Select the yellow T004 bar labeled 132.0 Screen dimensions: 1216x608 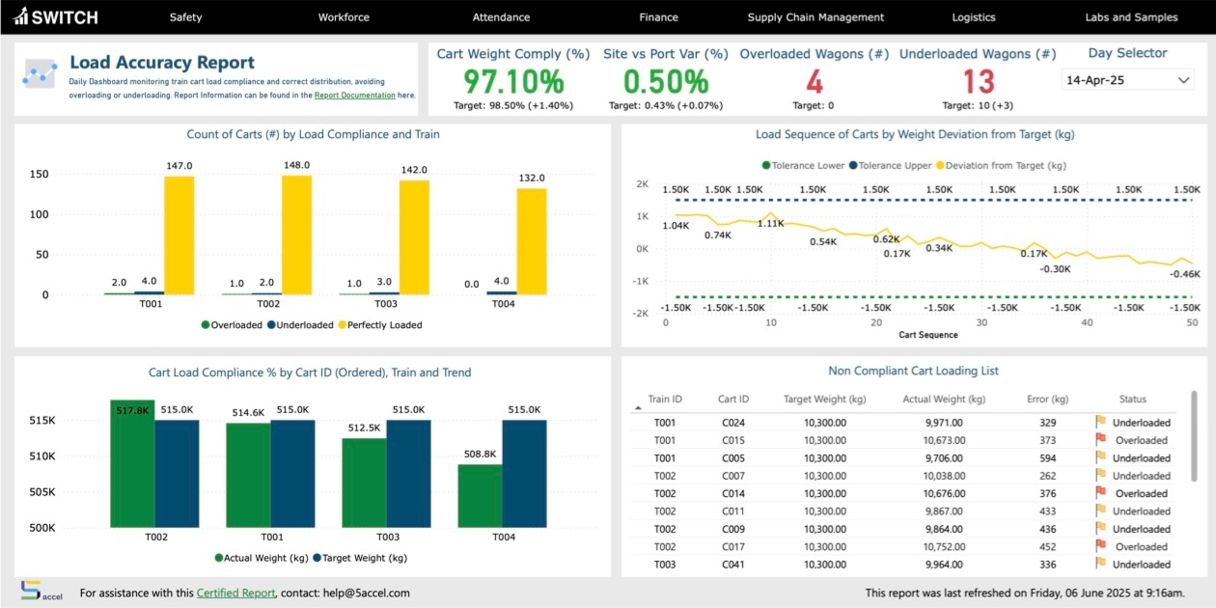pyautogui.click(x=532, y=241)
